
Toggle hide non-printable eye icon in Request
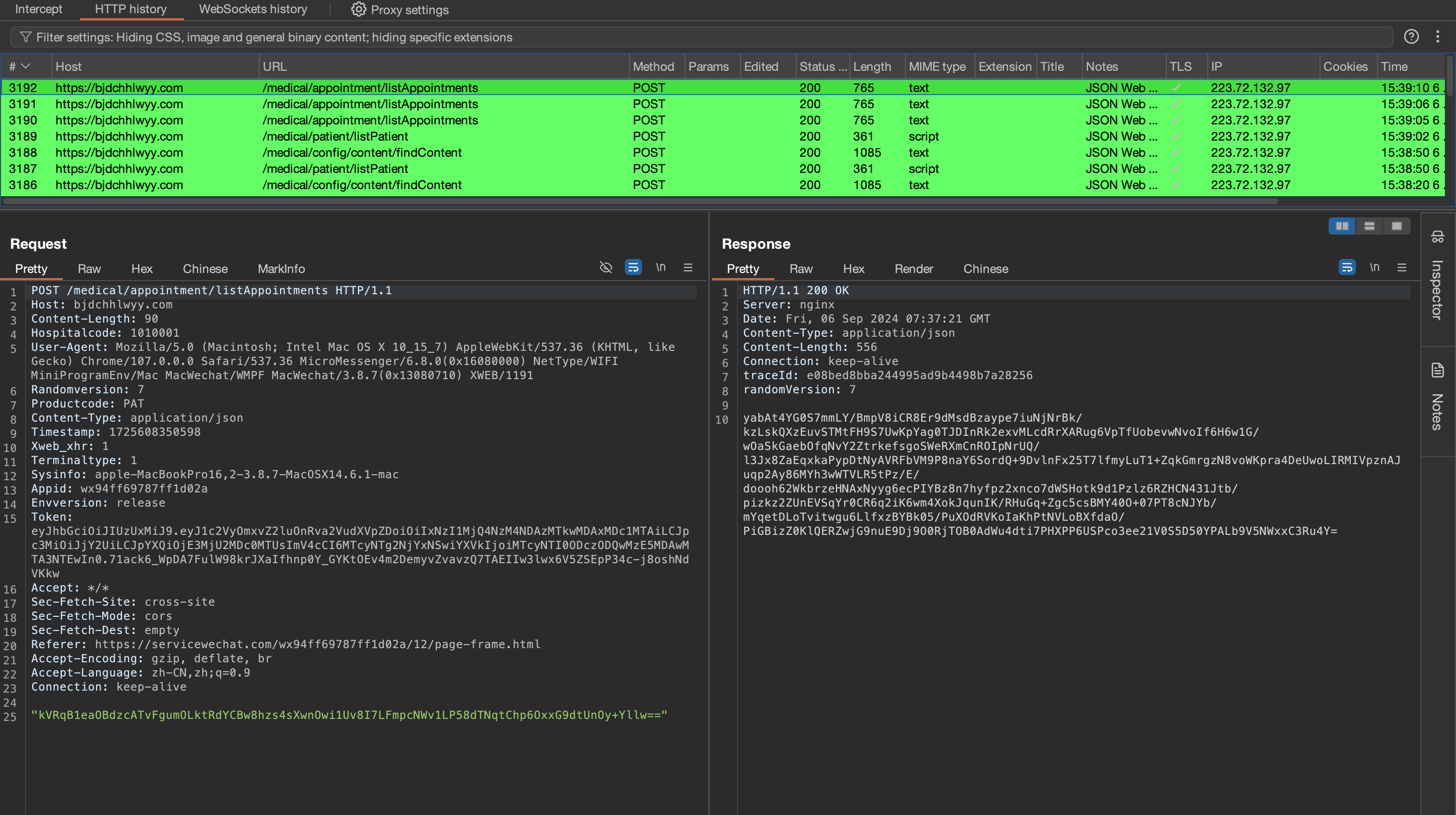click(606, 267)
